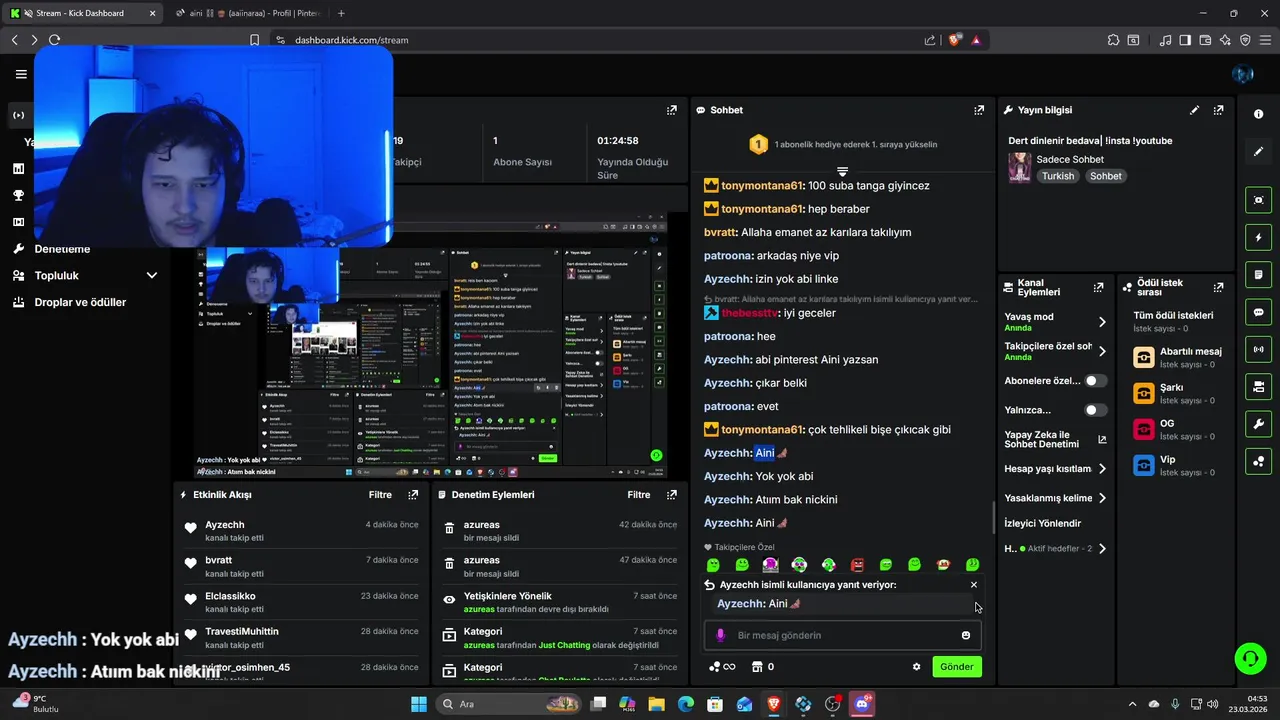Open File Explorer from the taskbar
Viewport: 1280px width, 720px height.
tap(656, 704)
